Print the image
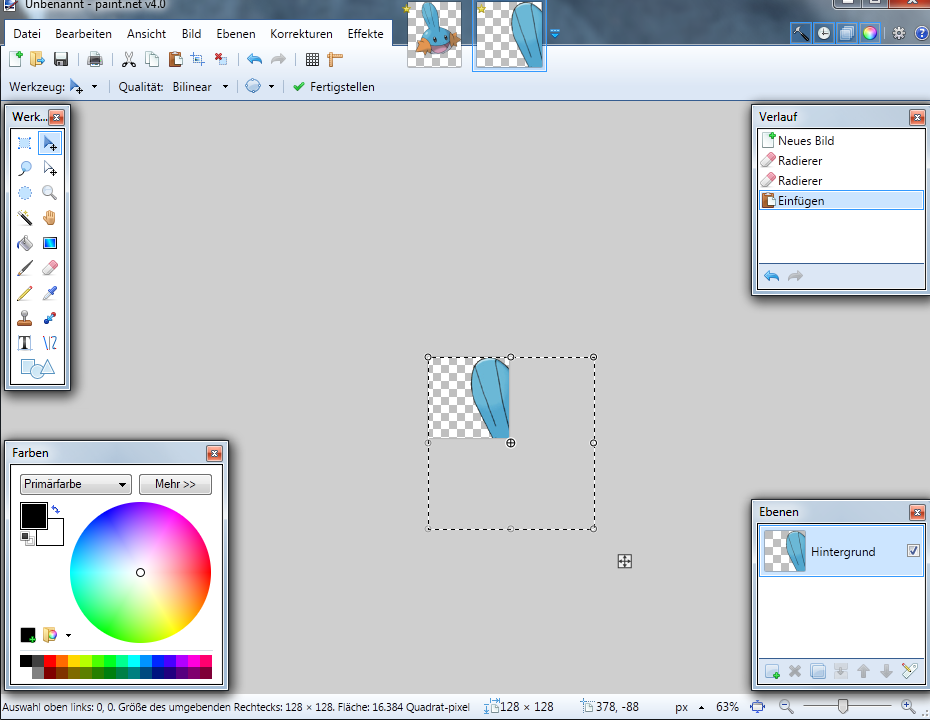Viewport: 930px width, 720px height. (95, 59)
